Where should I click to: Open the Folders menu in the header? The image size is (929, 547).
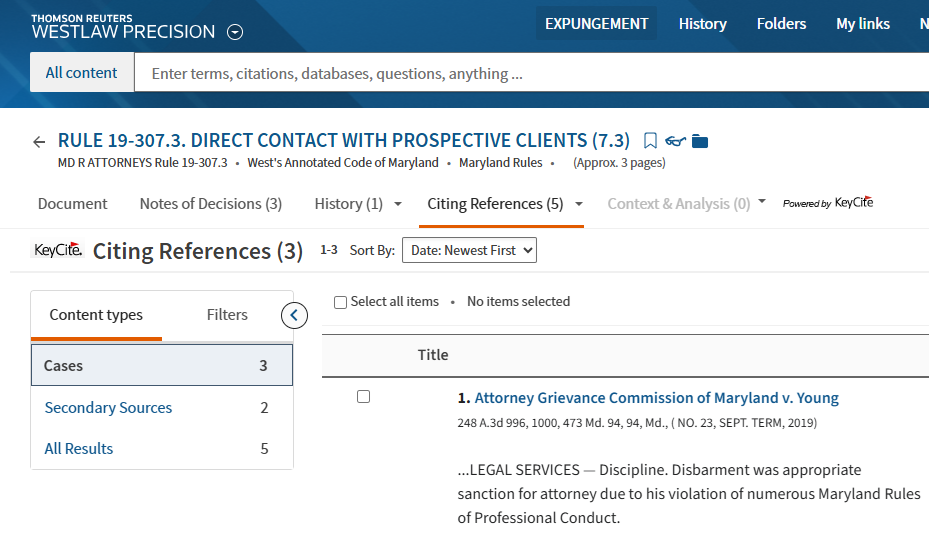(x=781, y=24)
